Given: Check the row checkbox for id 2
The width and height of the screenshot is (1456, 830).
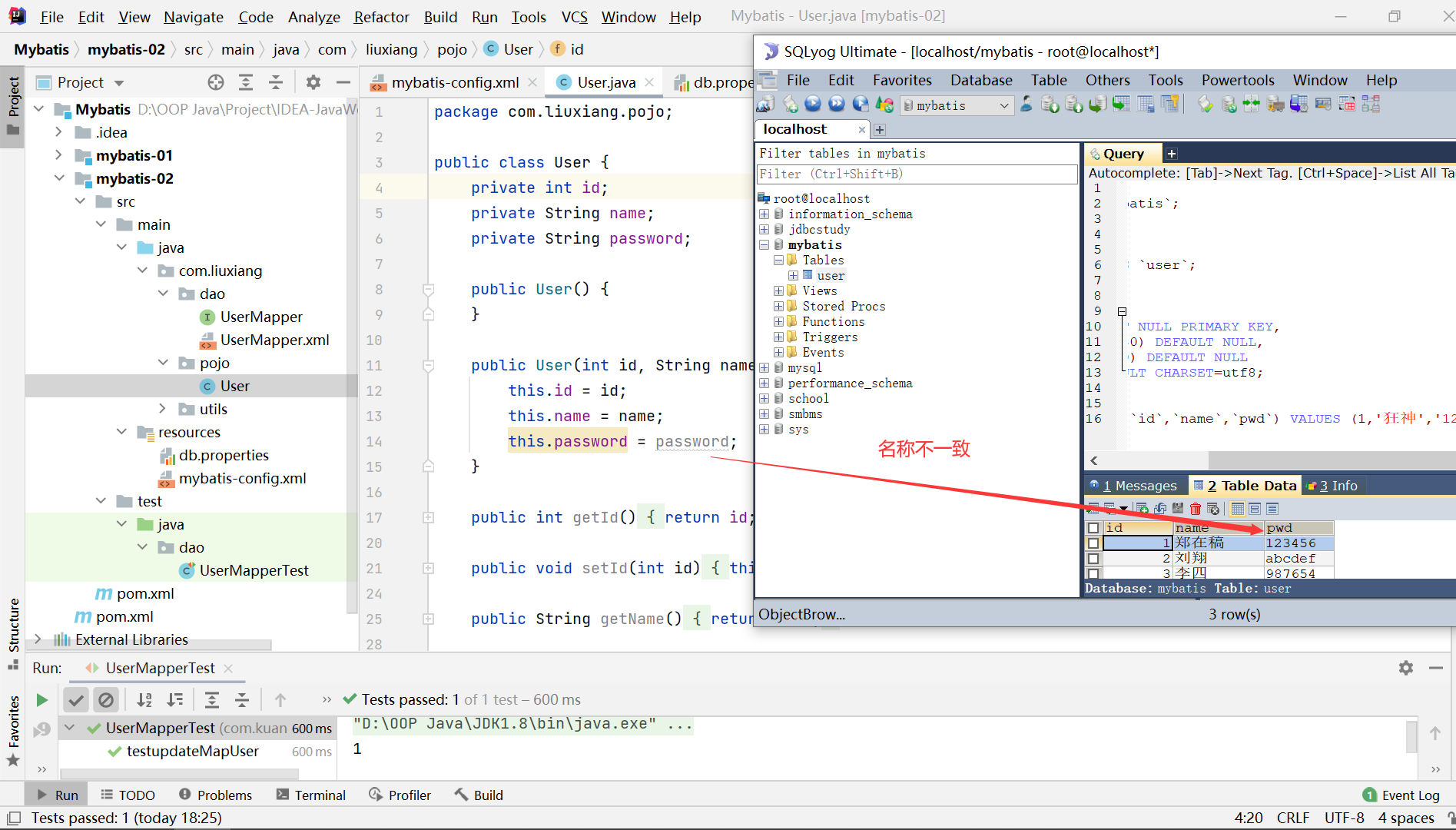Looking at the screenshot, I should click(1093, 559).
